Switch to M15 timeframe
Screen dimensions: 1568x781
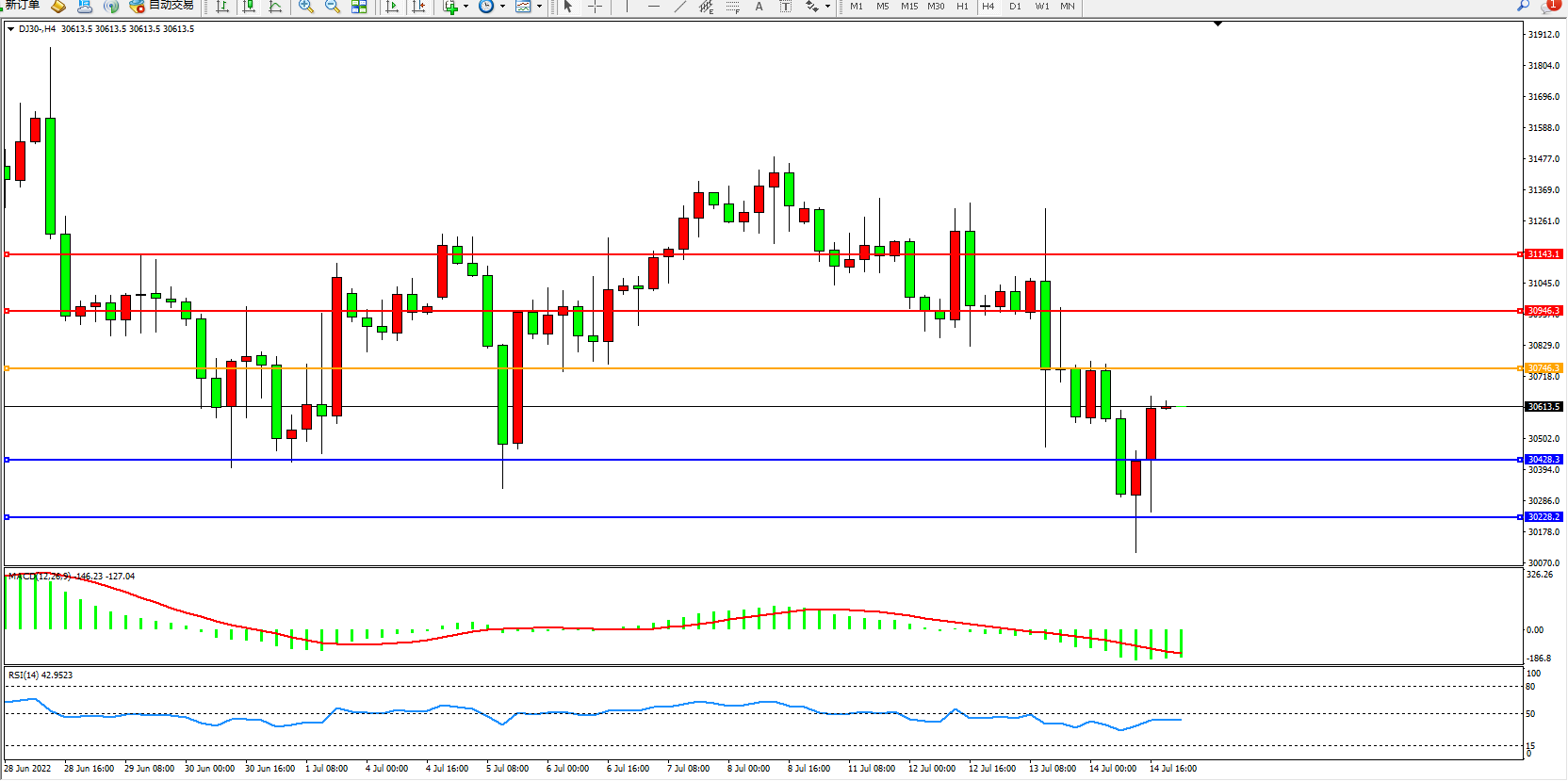(908, 7)
